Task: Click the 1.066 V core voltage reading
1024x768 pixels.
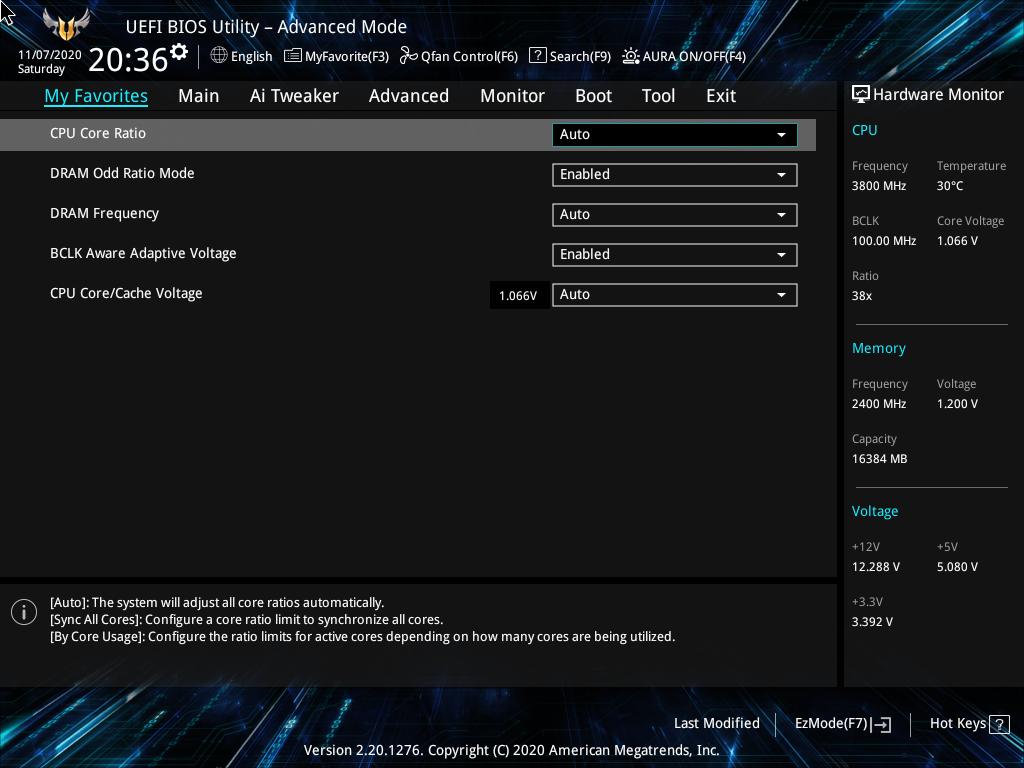Action: click(957, 241)
